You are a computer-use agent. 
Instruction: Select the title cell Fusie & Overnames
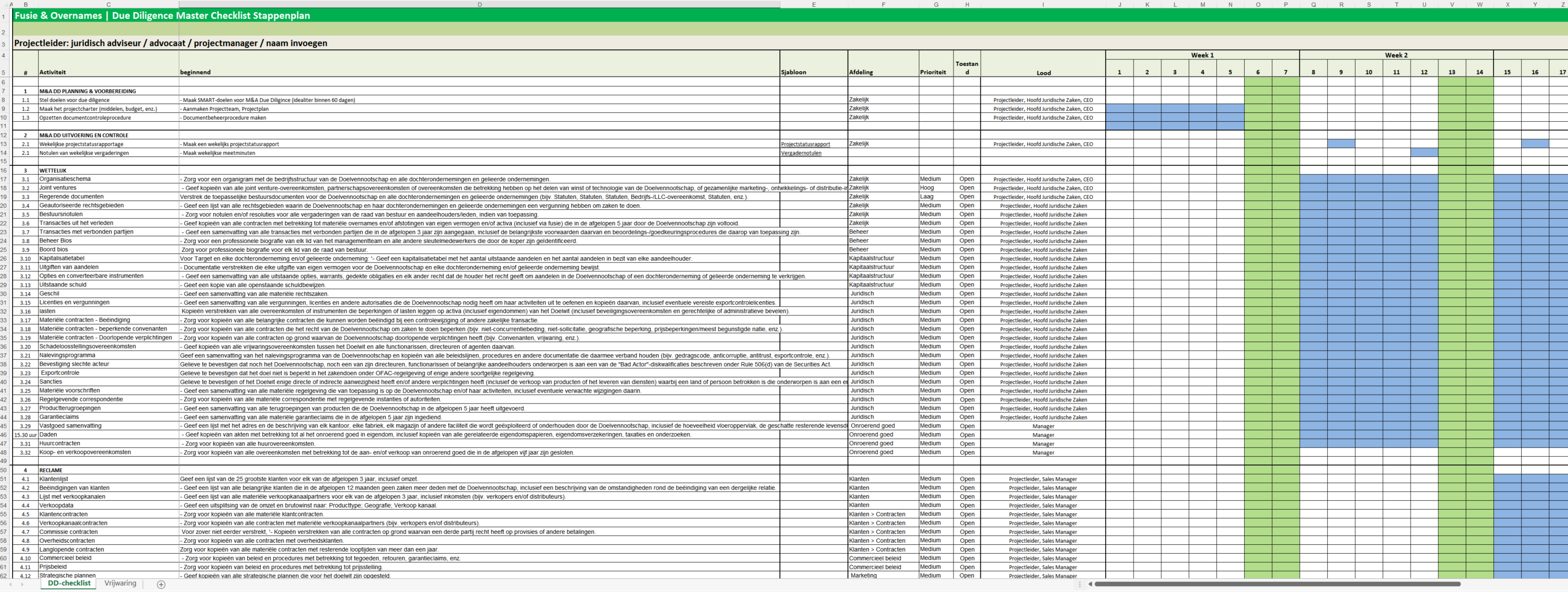pyautogui.click(x=162, y=16)
